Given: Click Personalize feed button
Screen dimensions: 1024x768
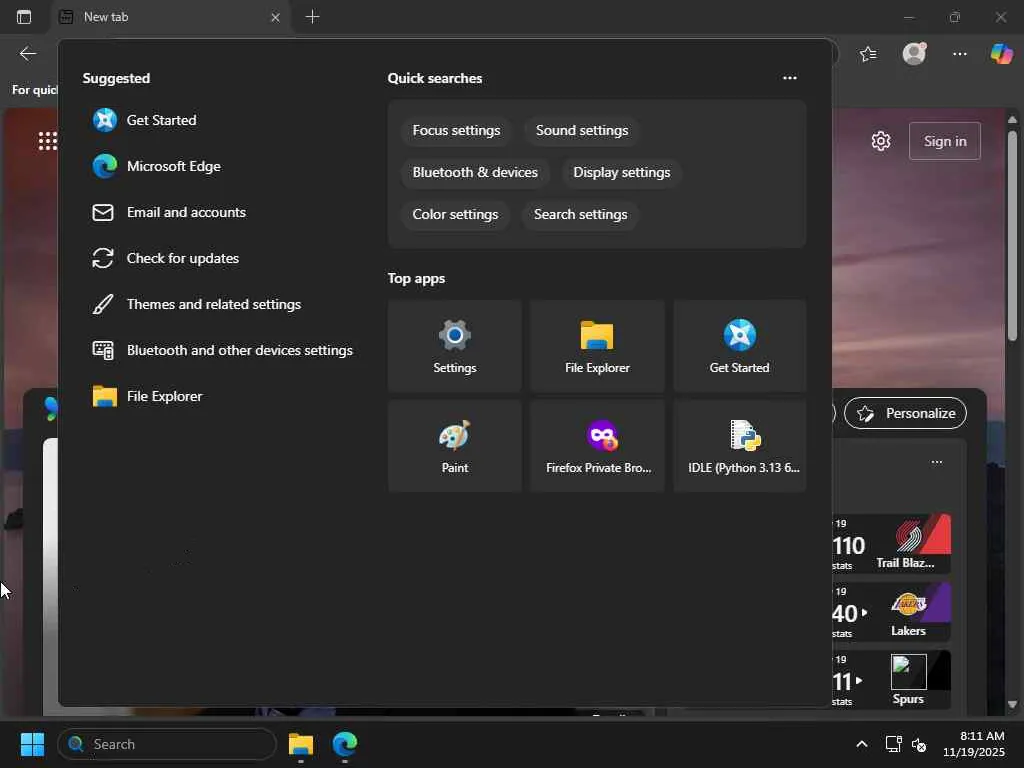Looking at the screenshot, I should point(906,413).
